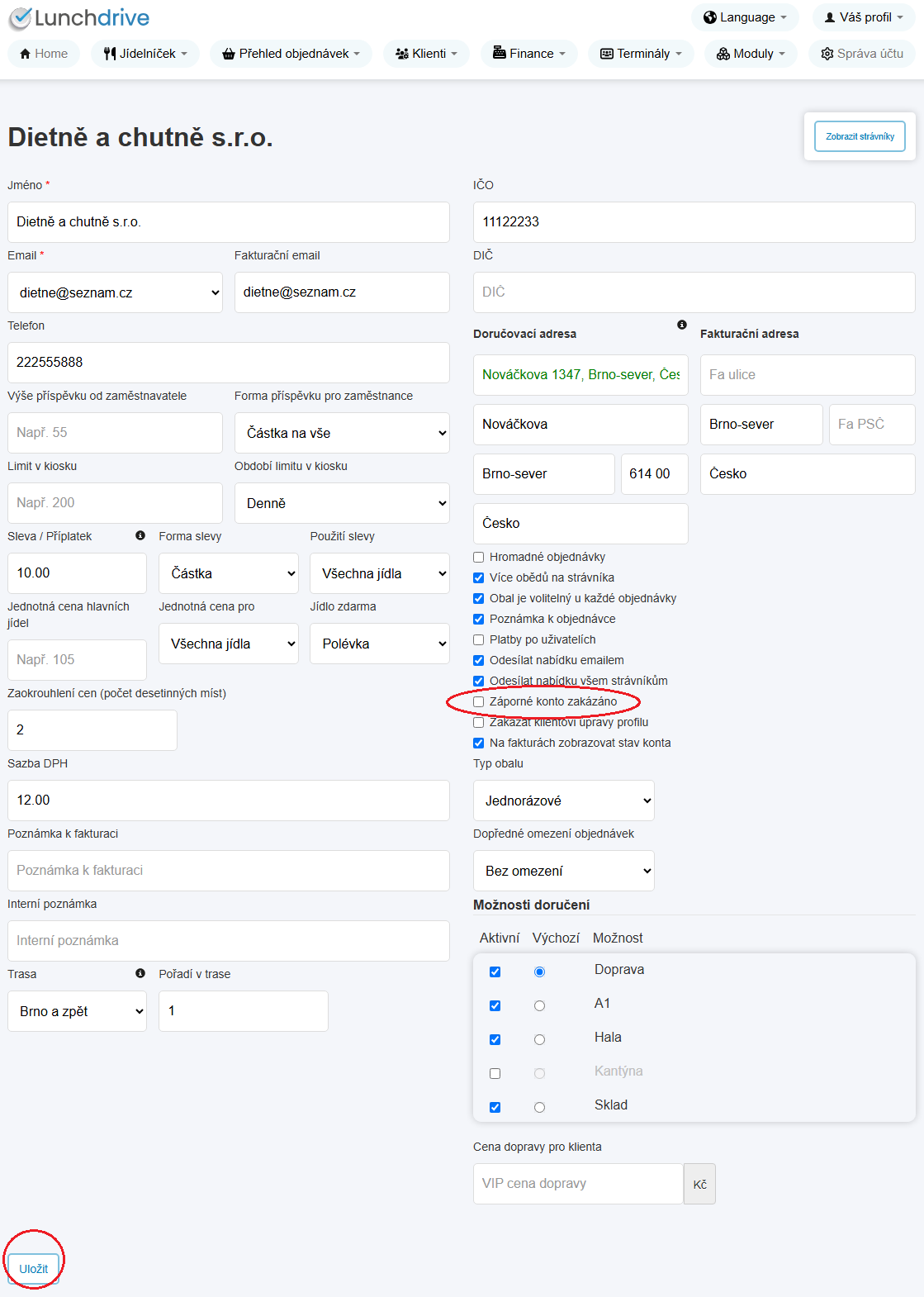Set Sklad as default delivery option
The width and height of the screenshot is (924, 1297).
[539, 1107]
